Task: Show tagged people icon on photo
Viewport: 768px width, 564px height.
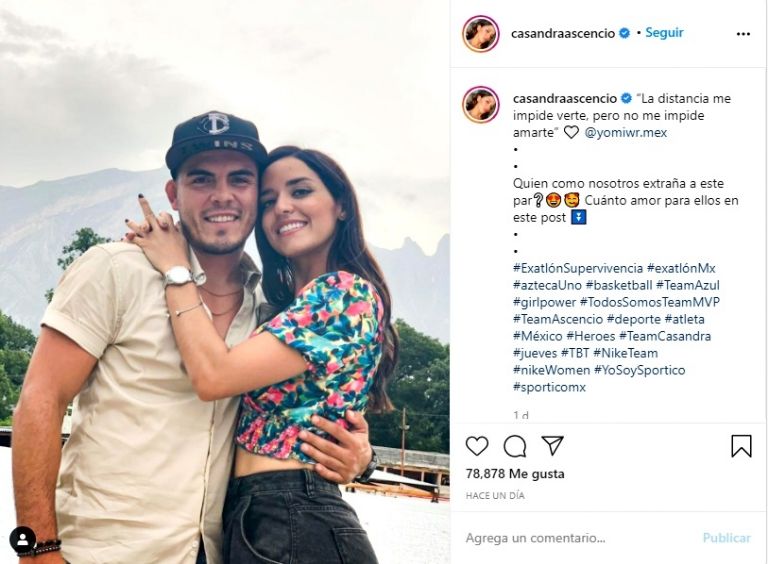Action: pos(23,540)
